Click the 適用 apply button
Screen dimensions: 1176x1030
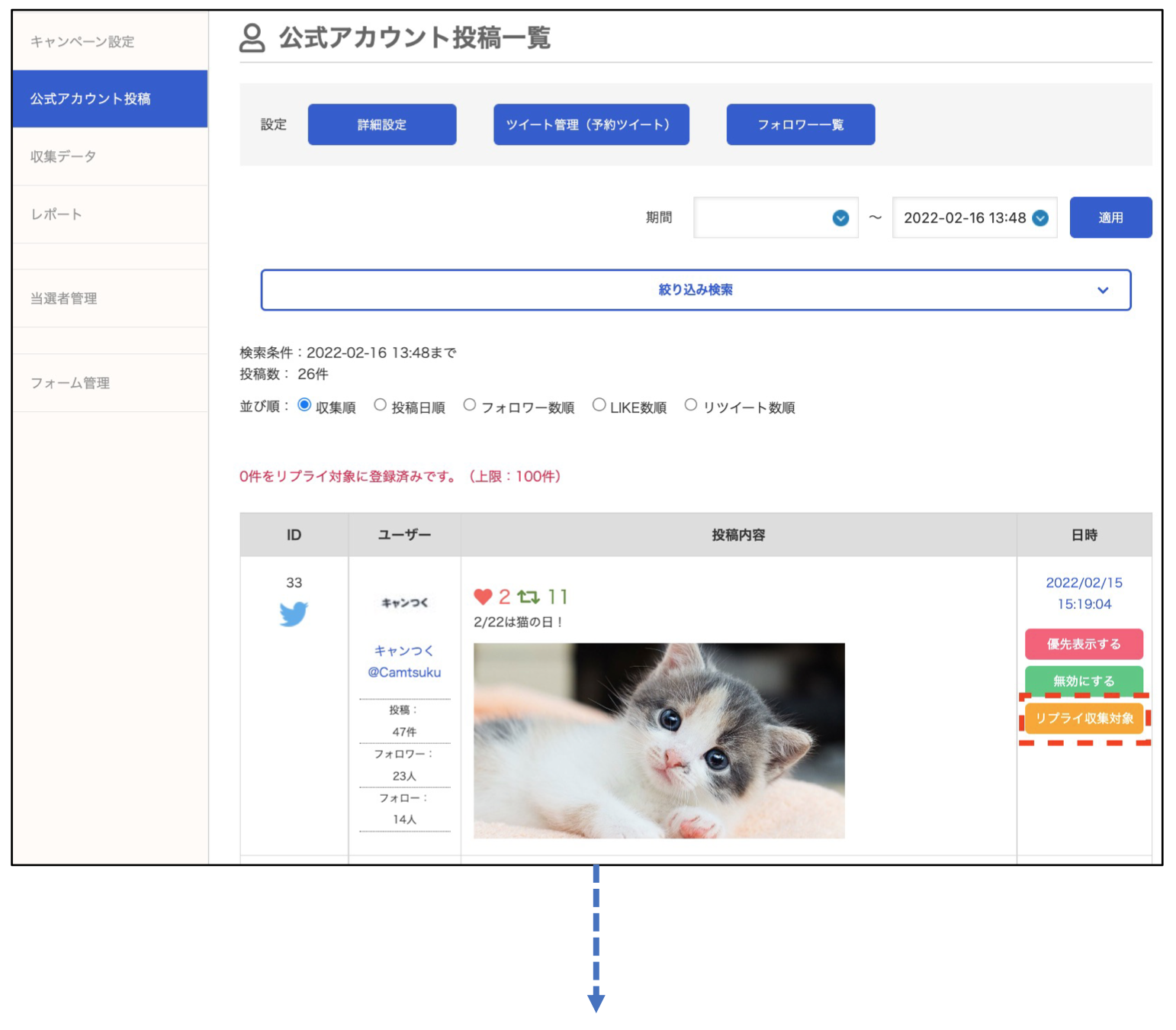(x=1110, y=217)
